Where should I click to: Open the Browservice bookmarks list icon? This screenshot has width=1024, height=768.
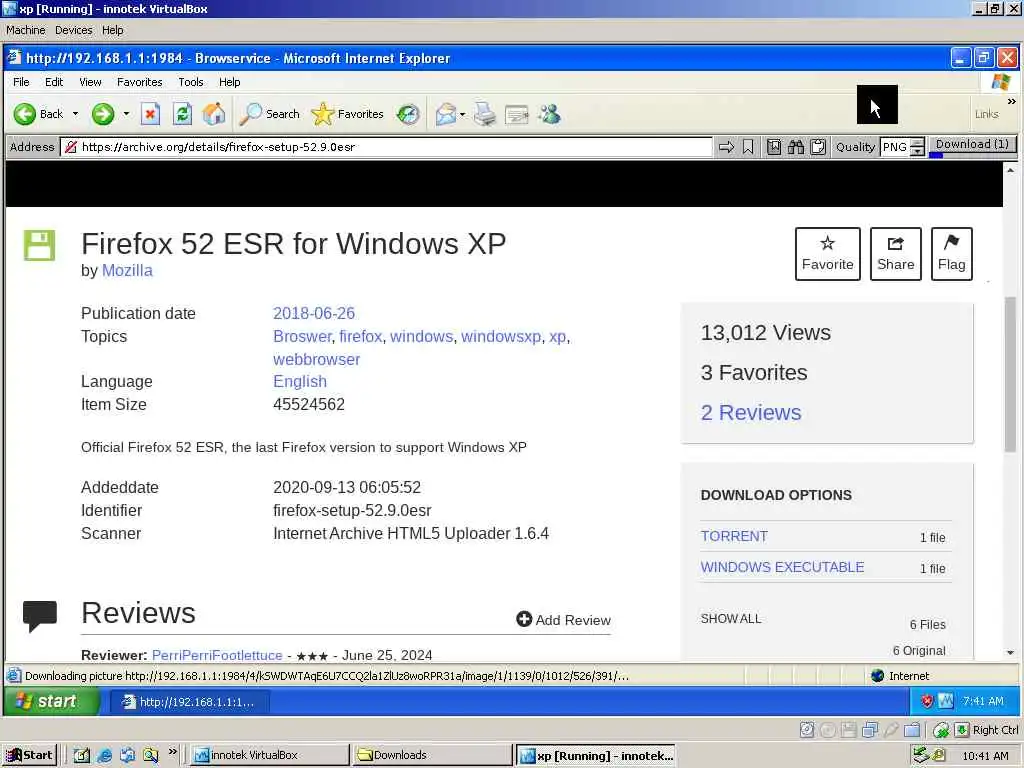[x=774, y=147]
